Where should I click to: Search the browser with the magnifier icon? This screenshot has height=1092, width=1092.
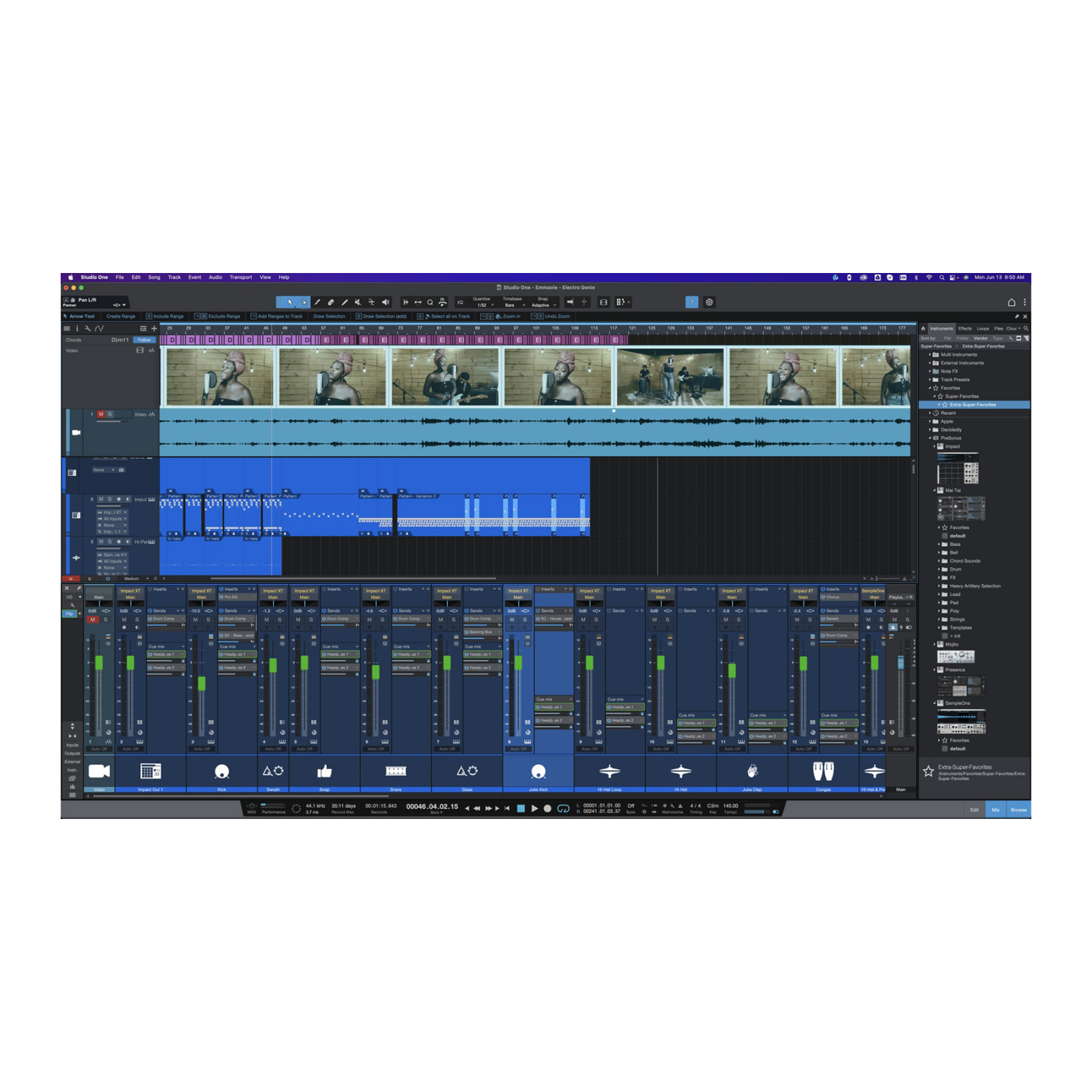pyautogui.click(x=1025, y=328)
